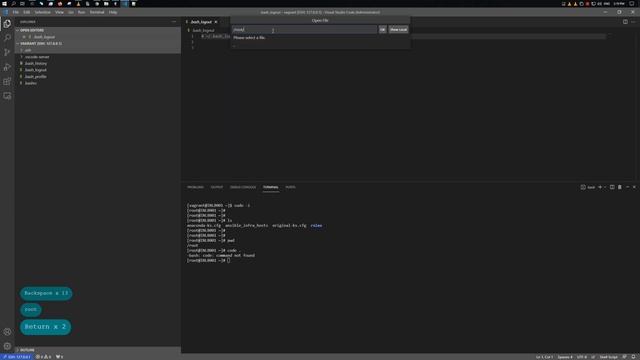Viewport: 640px width, 360px height.
Task: Open Windows Start menu
Action: pyautogui.click(x=4, y=4)
